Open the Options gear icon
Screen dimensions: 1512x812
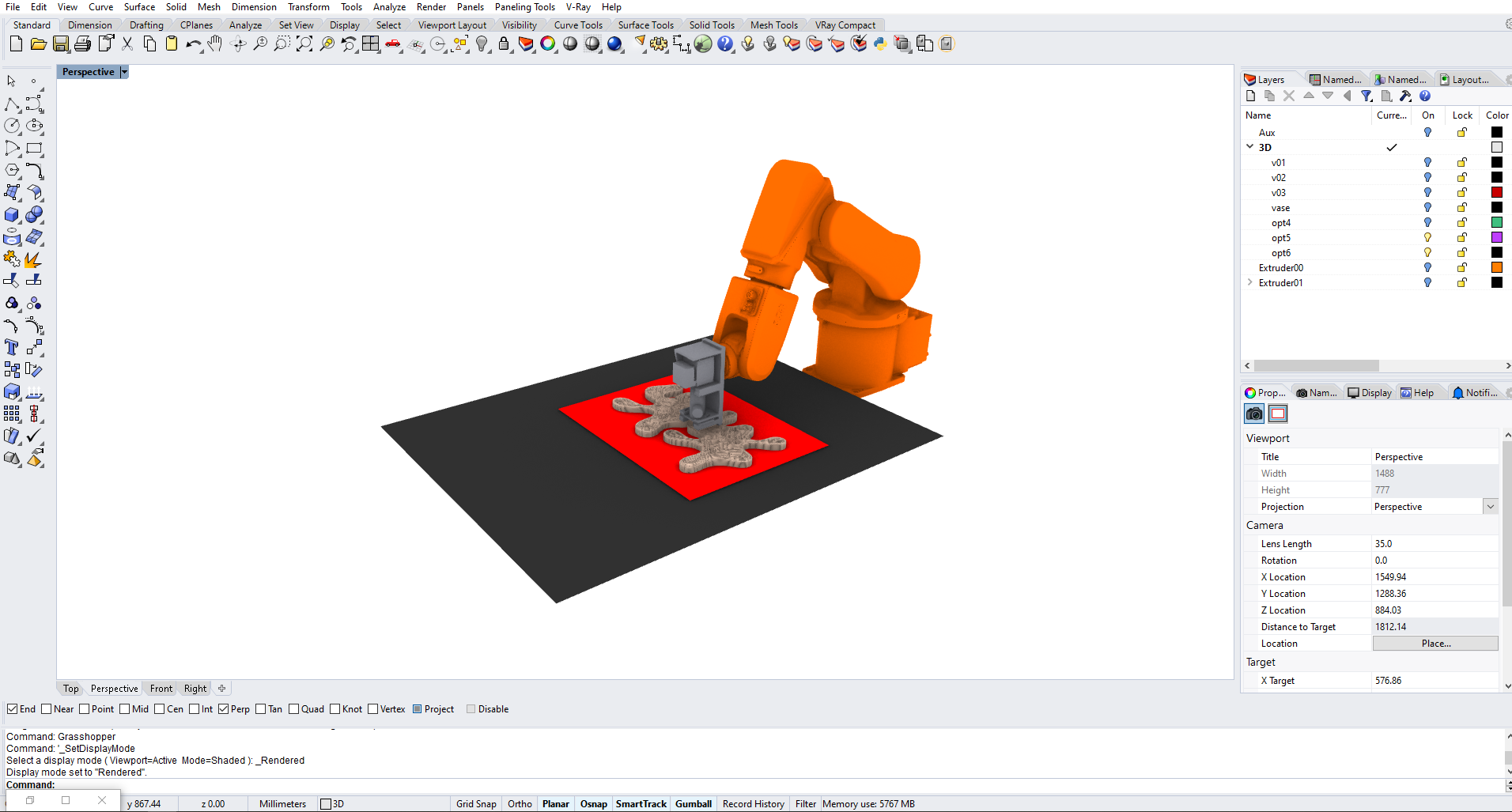(659, 44)
